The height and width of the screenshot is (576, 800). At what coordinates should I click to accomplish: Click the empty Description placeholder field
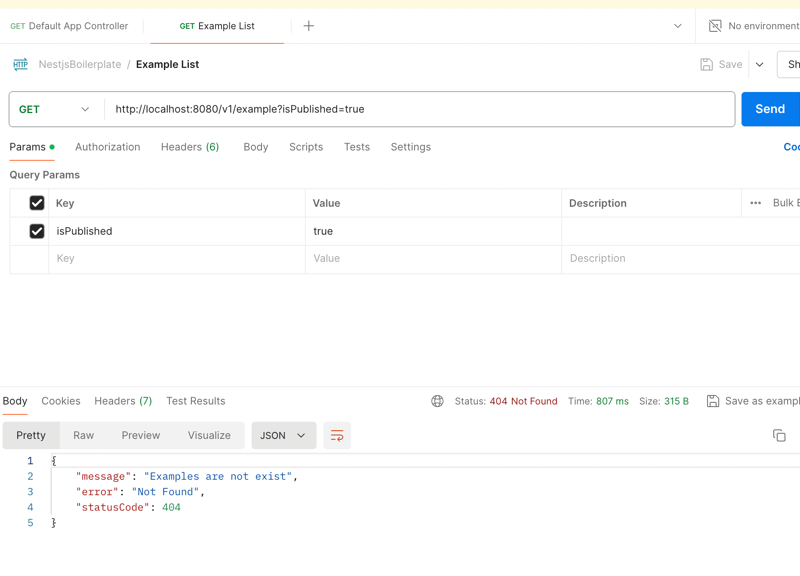(x=681, y=258)
